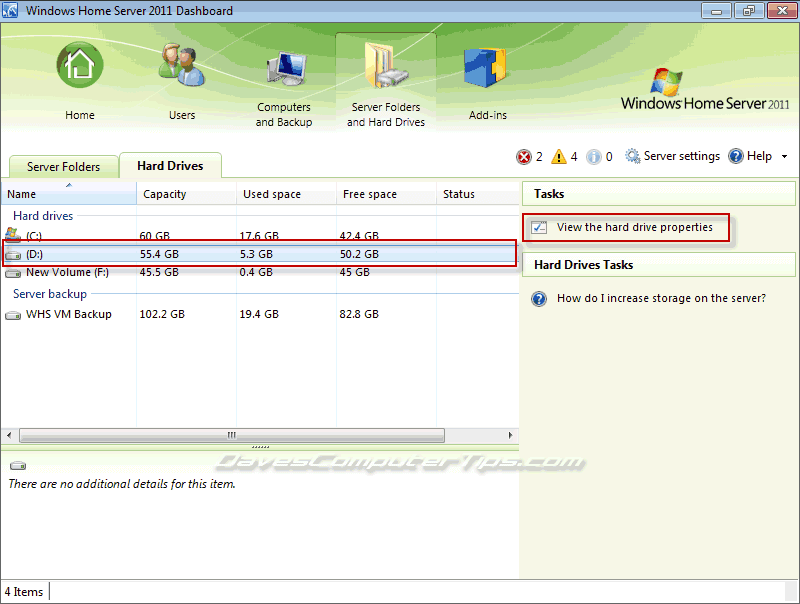Click the Server backup group header
The image size is (800, 604).
(49, 294)
